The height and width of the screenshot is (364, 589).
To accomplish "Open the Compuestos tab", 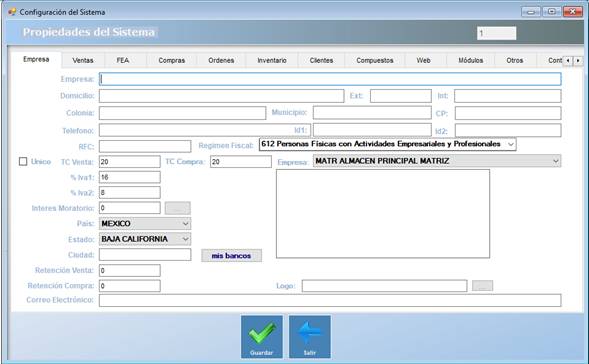I will point(375,60).
